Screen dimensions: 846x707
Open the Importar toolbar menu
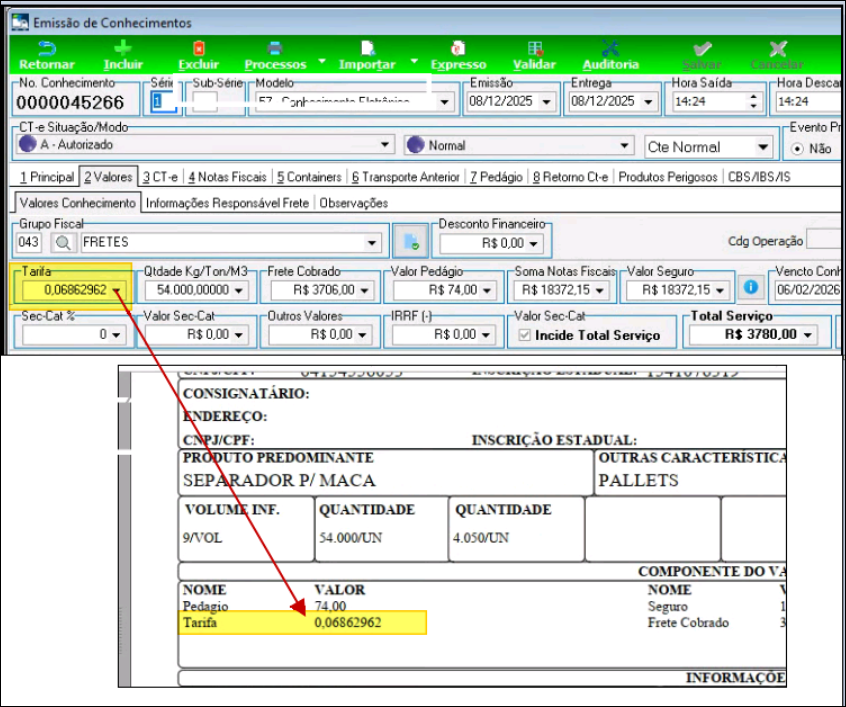[367, 57]
